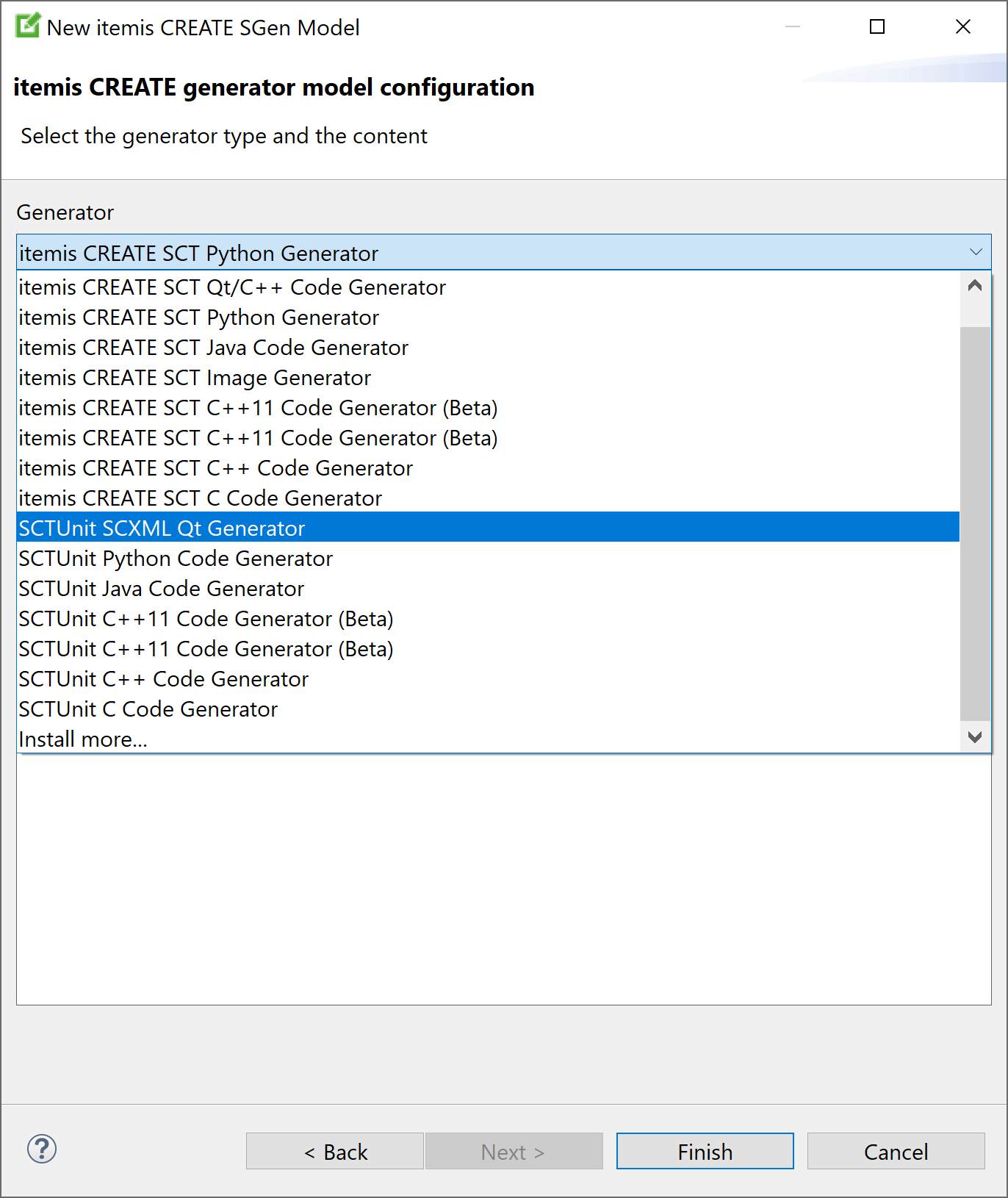Go back with the Back button

(335, 1151)
